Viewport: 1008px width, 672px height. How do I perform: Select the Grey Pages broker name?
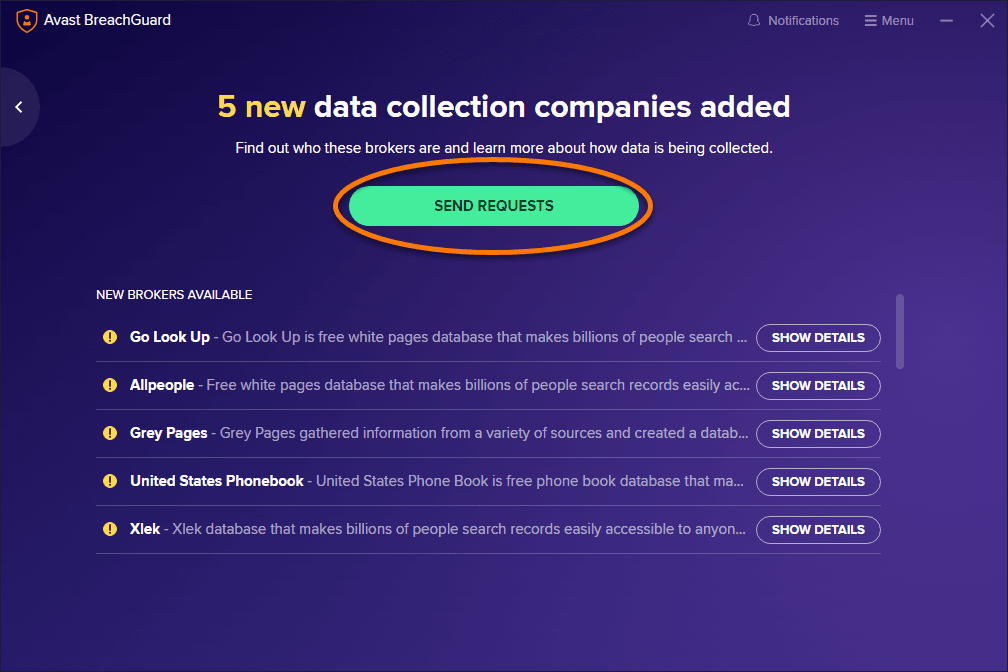168,433
